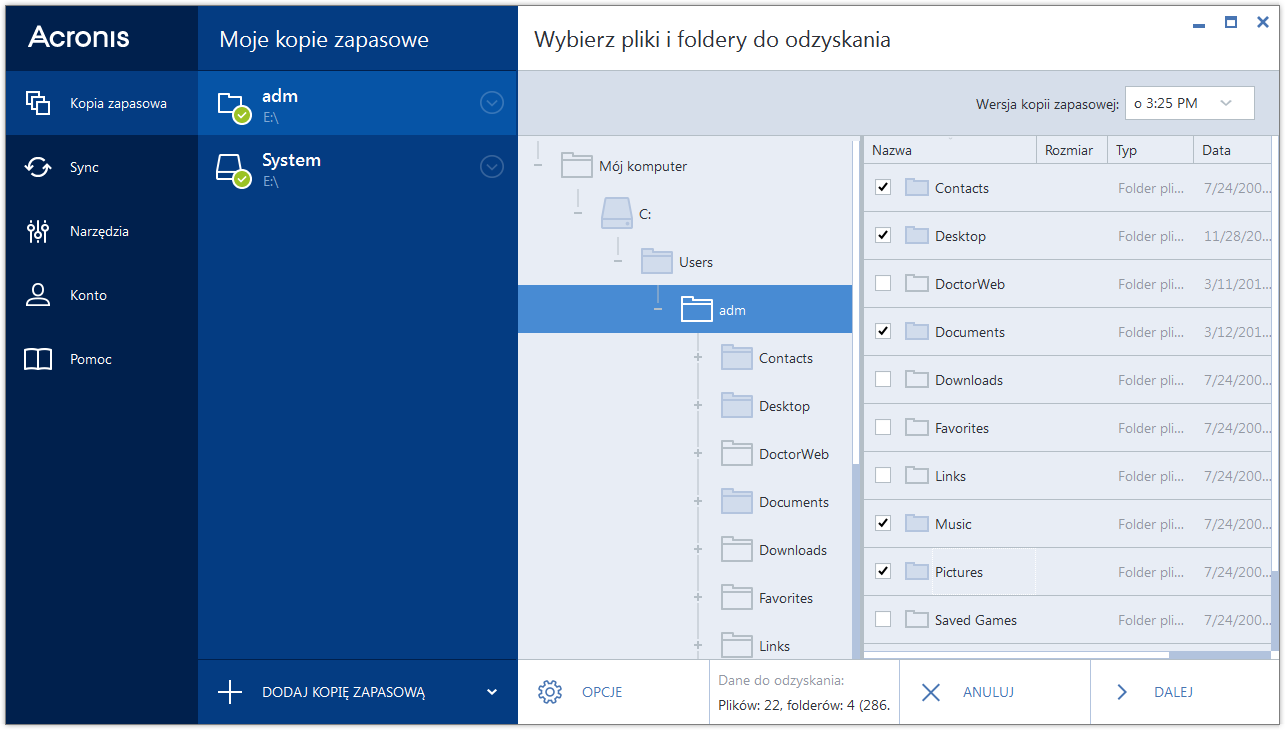Click the Pictures folder icon in file list
The width and height of the screenshot is (1285, 730).
917,571
